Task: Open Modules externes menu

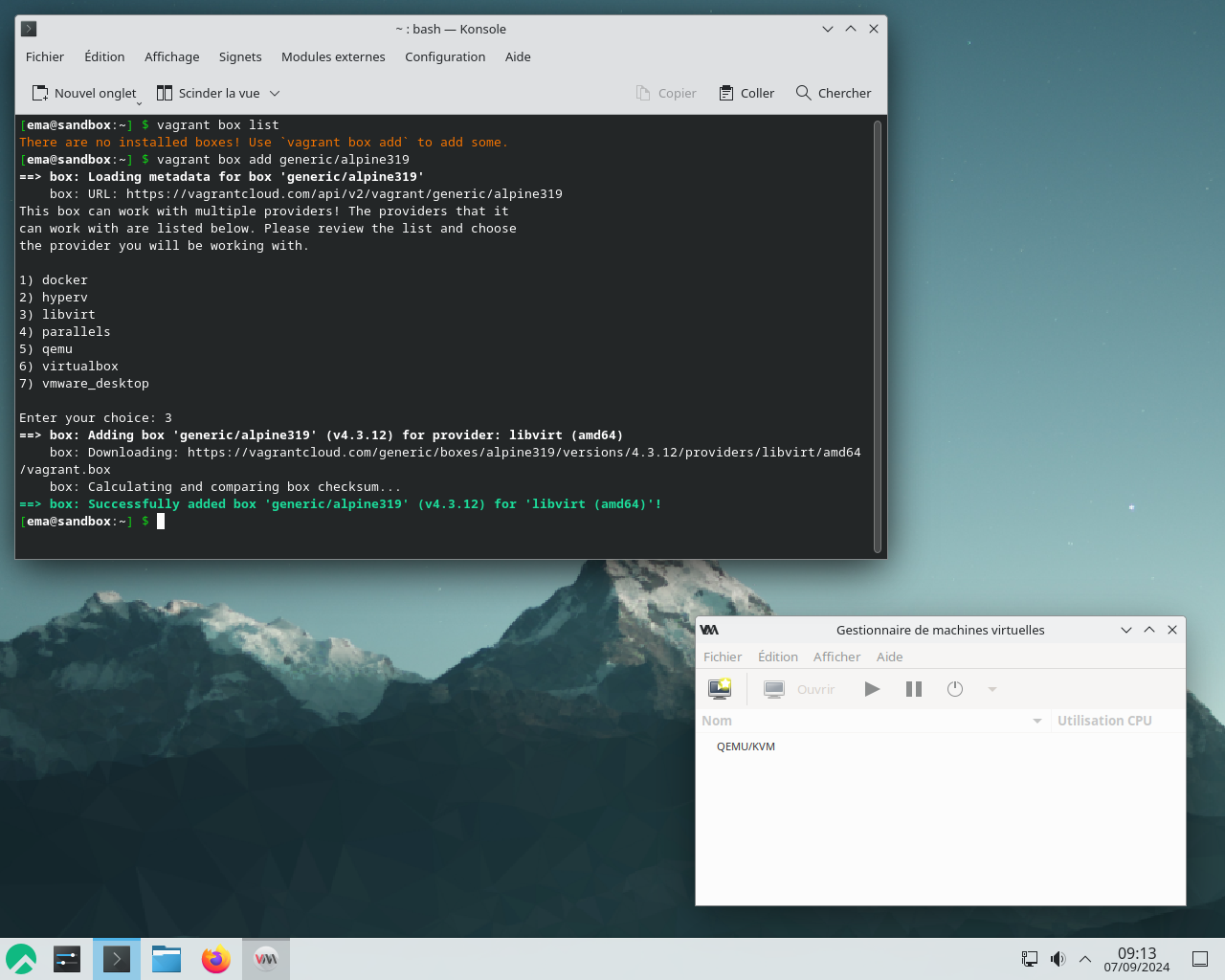Action: click(333, 56)
